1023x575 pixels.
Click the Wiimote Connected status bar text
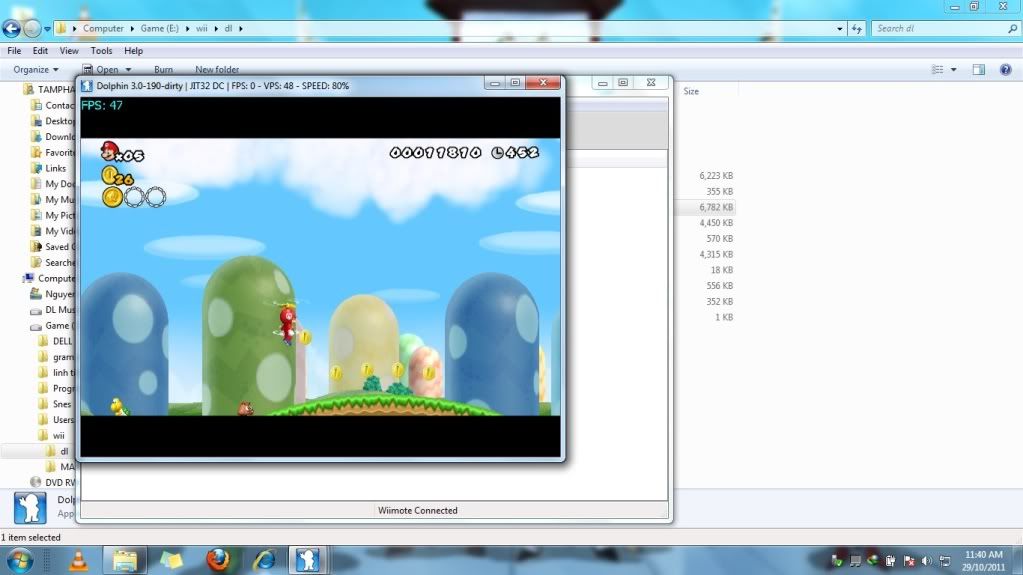click(418, 510)
